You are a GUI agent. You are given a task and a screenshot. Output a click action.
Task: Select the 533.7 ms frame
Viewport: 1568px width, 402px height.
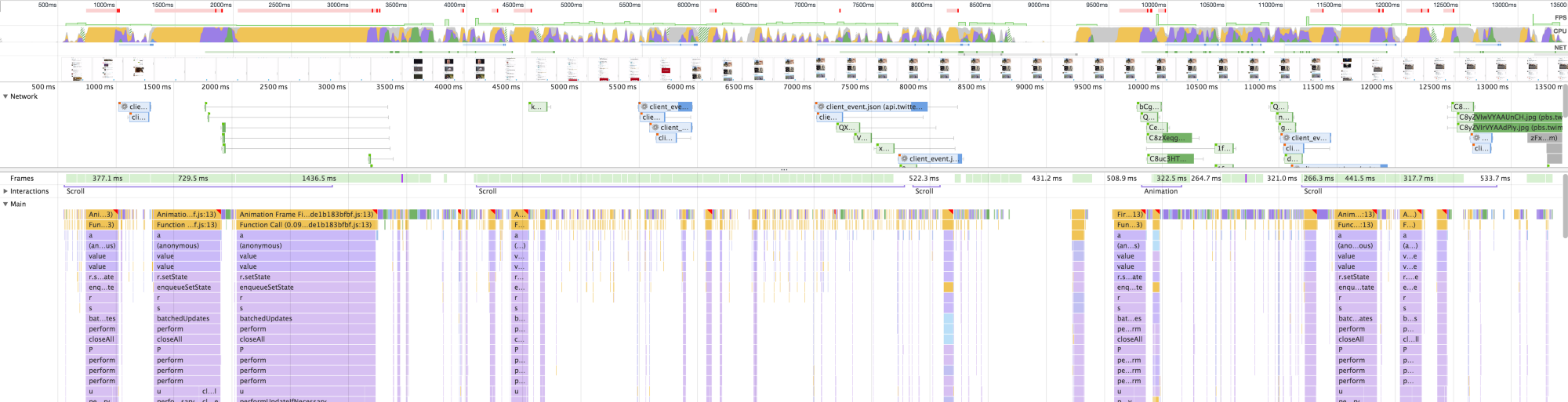pos(1494,179)
